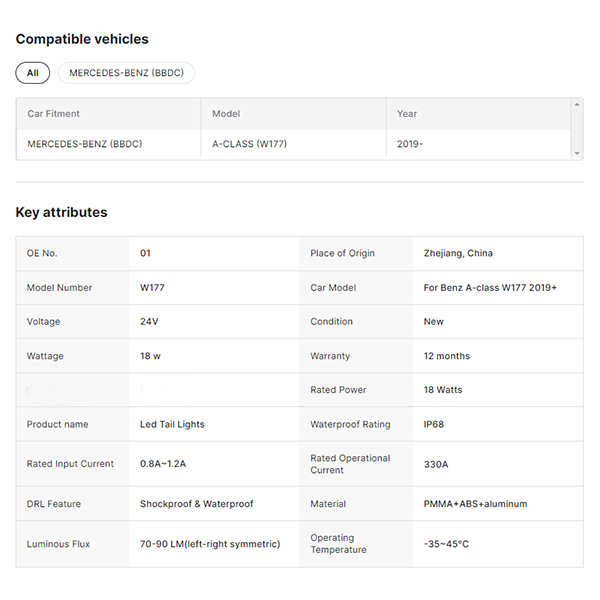The width and height of the screenshot is (600, 600).
Task: Click the 12 months warranty value
Action: tap(447, 356)
